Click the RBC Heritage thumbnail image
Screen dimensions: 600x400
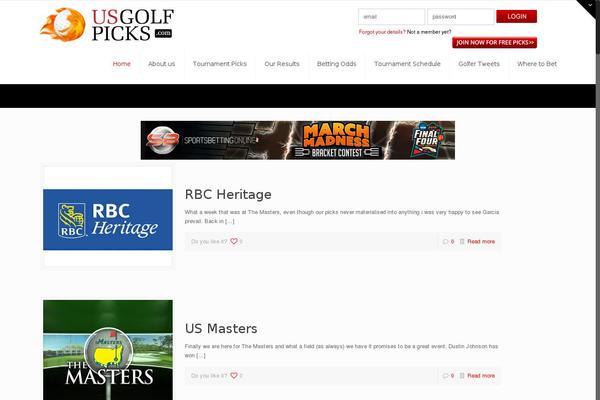[108, 219]
